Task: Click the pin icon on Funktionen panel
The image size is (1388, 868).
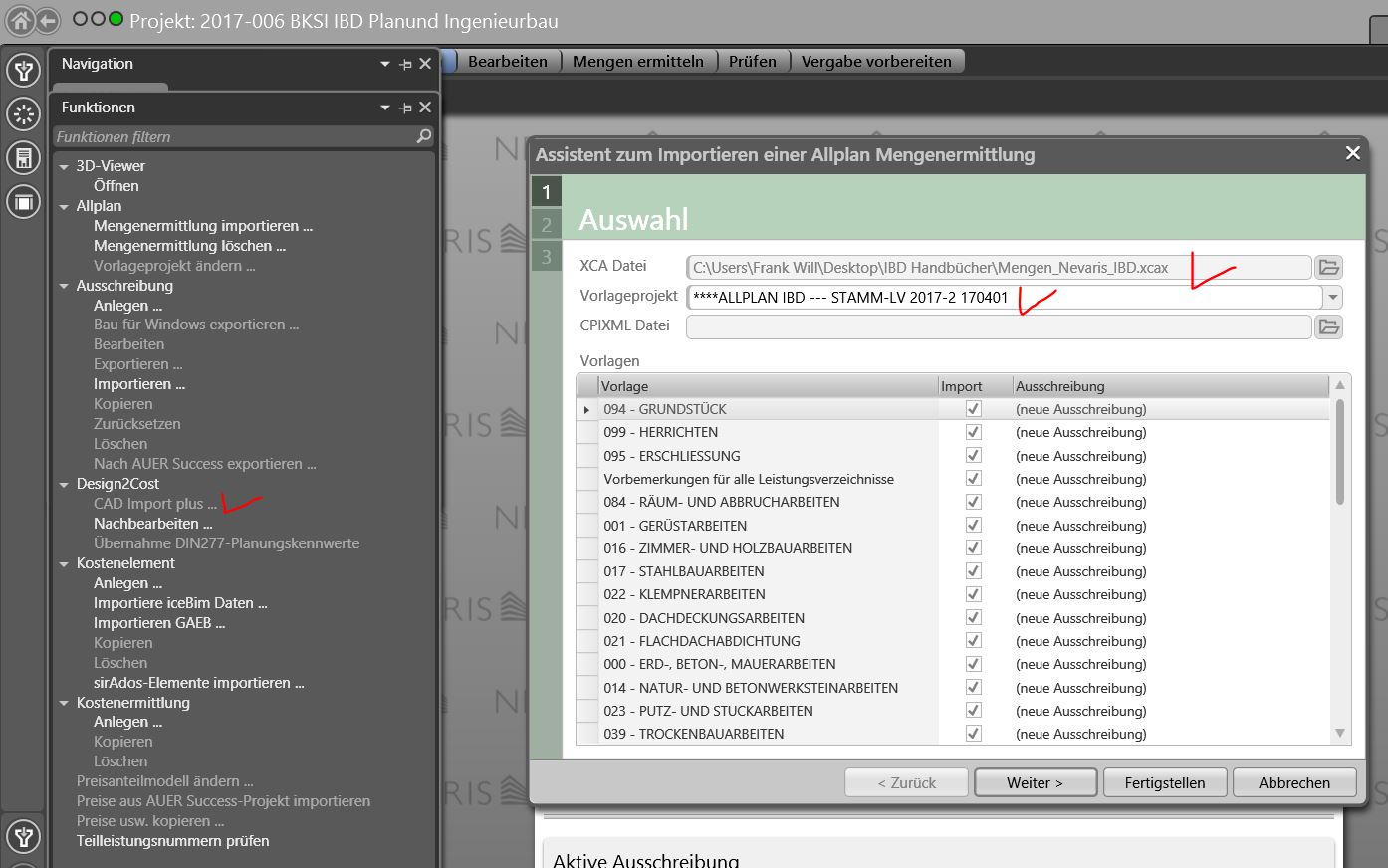Action: click(405, 108)
